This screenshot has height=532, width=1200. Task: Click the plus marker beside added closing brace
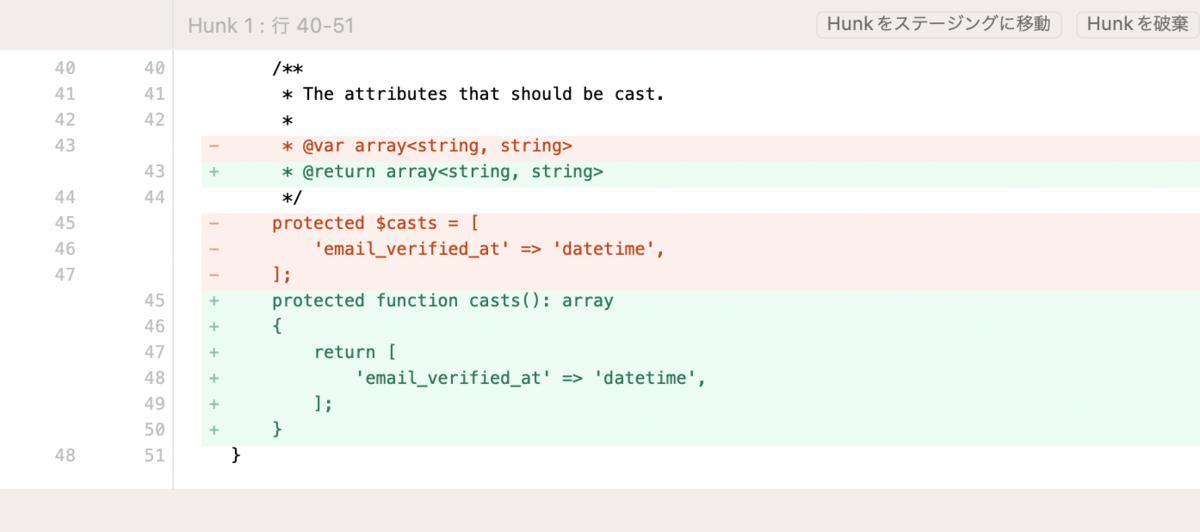[x=214, y=430]
